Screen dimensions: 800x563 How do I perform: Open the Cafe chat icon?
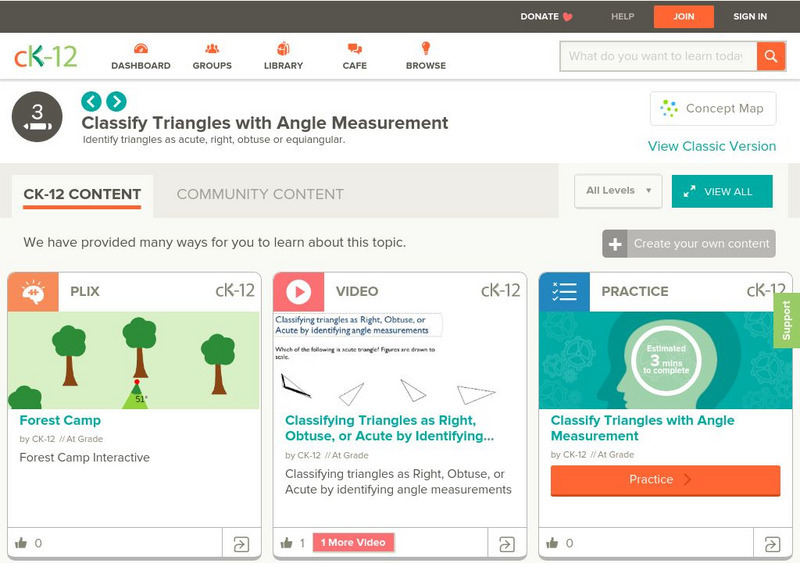click(x=355, y=49)
